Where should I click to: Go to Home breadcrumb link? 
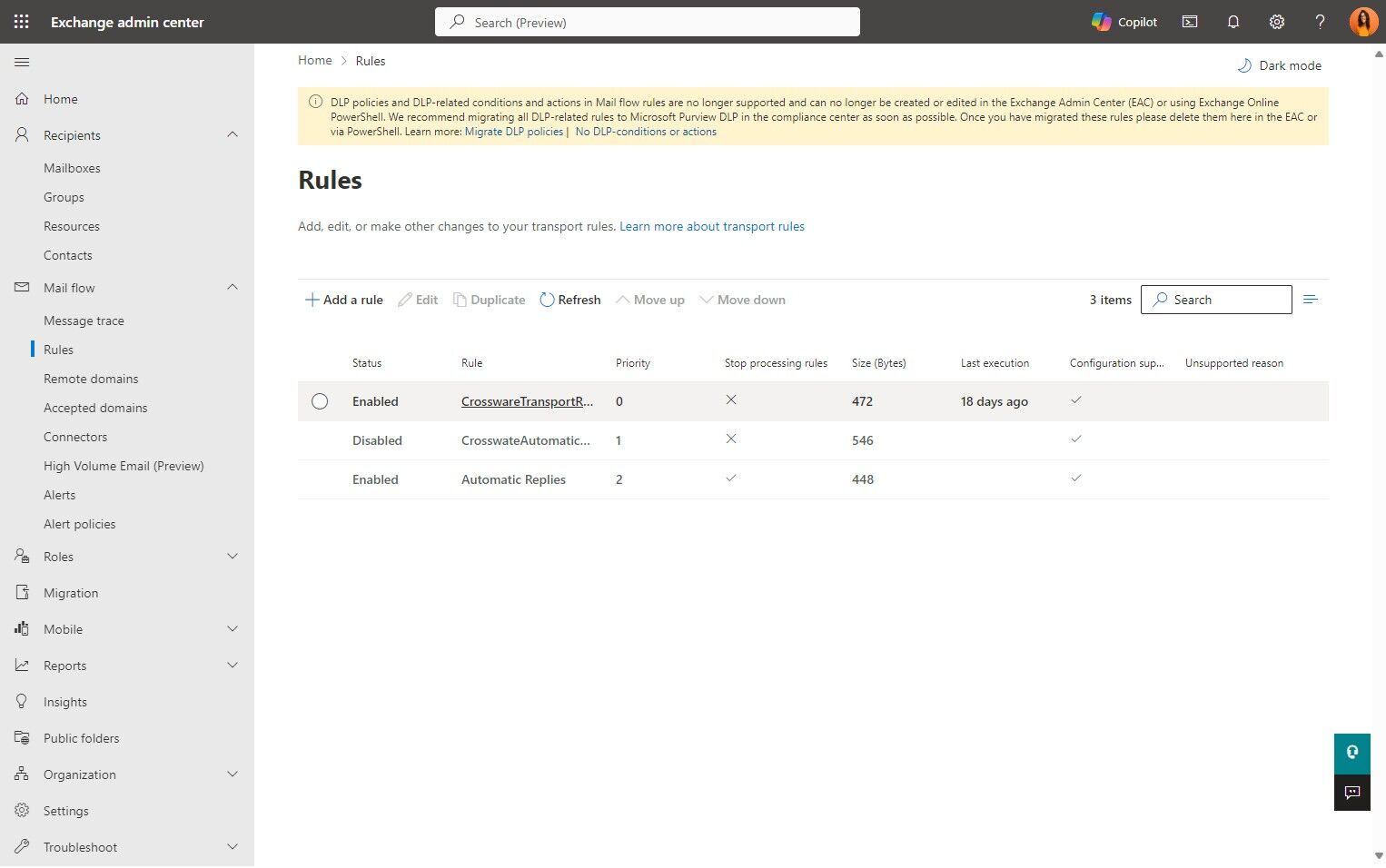tap(315, 60)
